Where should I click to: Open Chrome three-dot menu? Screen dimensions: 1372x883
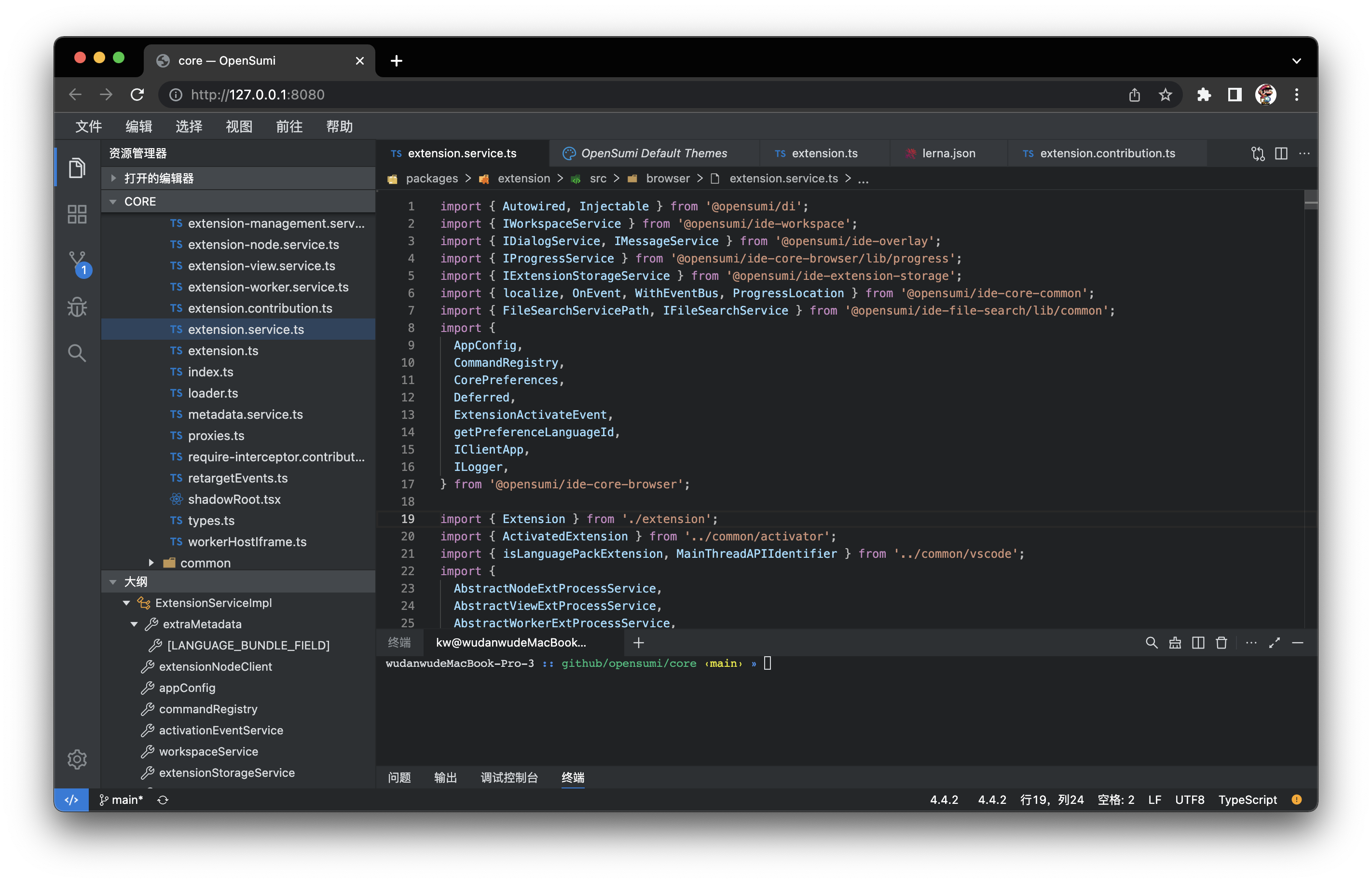point(1296,95)
